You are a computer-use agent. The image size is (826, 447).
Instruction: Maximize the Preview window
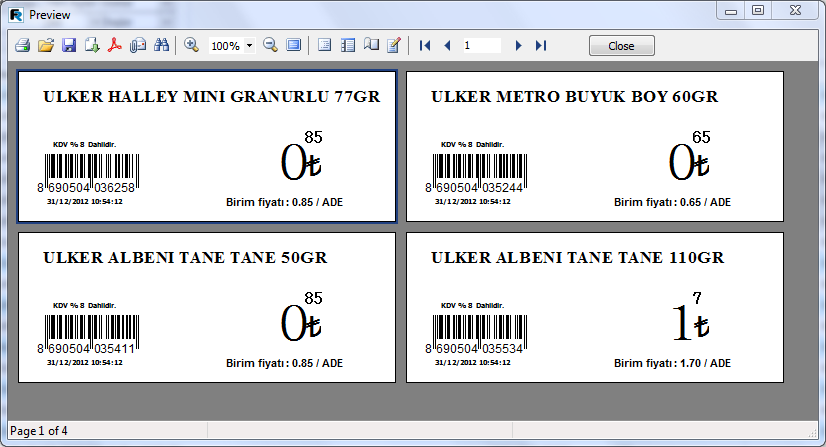758,11
